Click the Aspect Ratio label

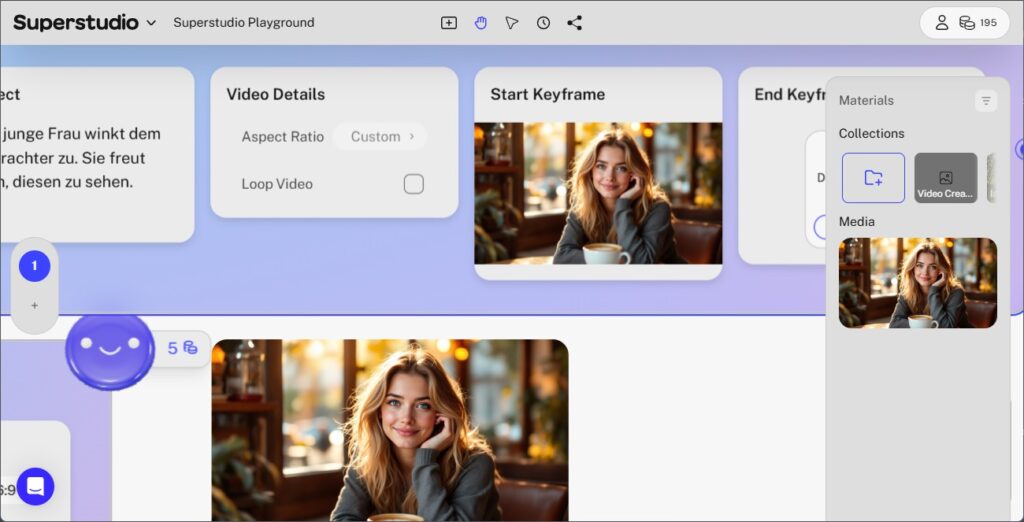pyautogui.click(x=283, y=137)
